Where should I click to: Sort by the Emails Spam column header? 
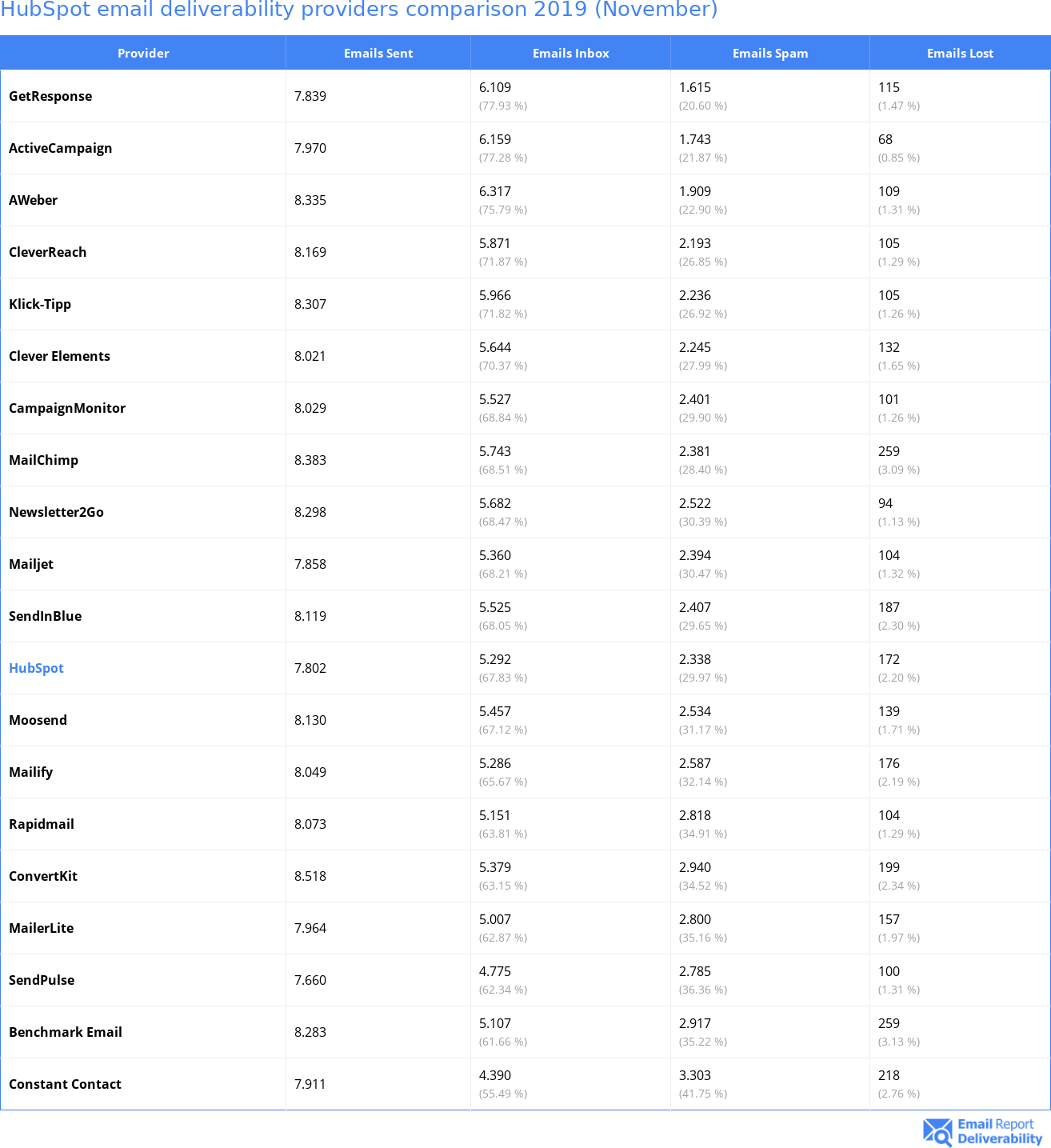click(769, 54)
